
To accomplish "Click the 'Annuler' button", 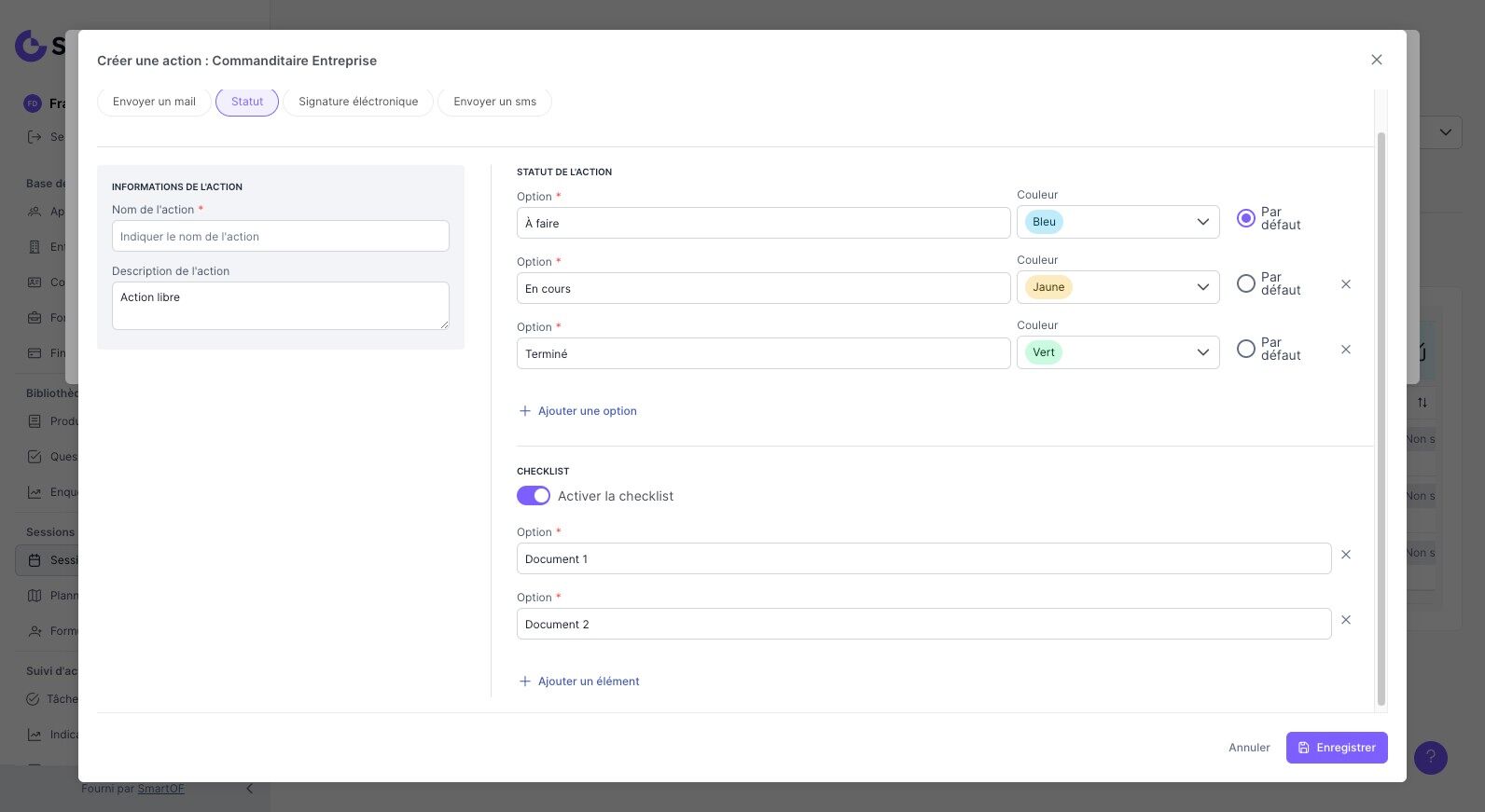I will pos(1249,748).
